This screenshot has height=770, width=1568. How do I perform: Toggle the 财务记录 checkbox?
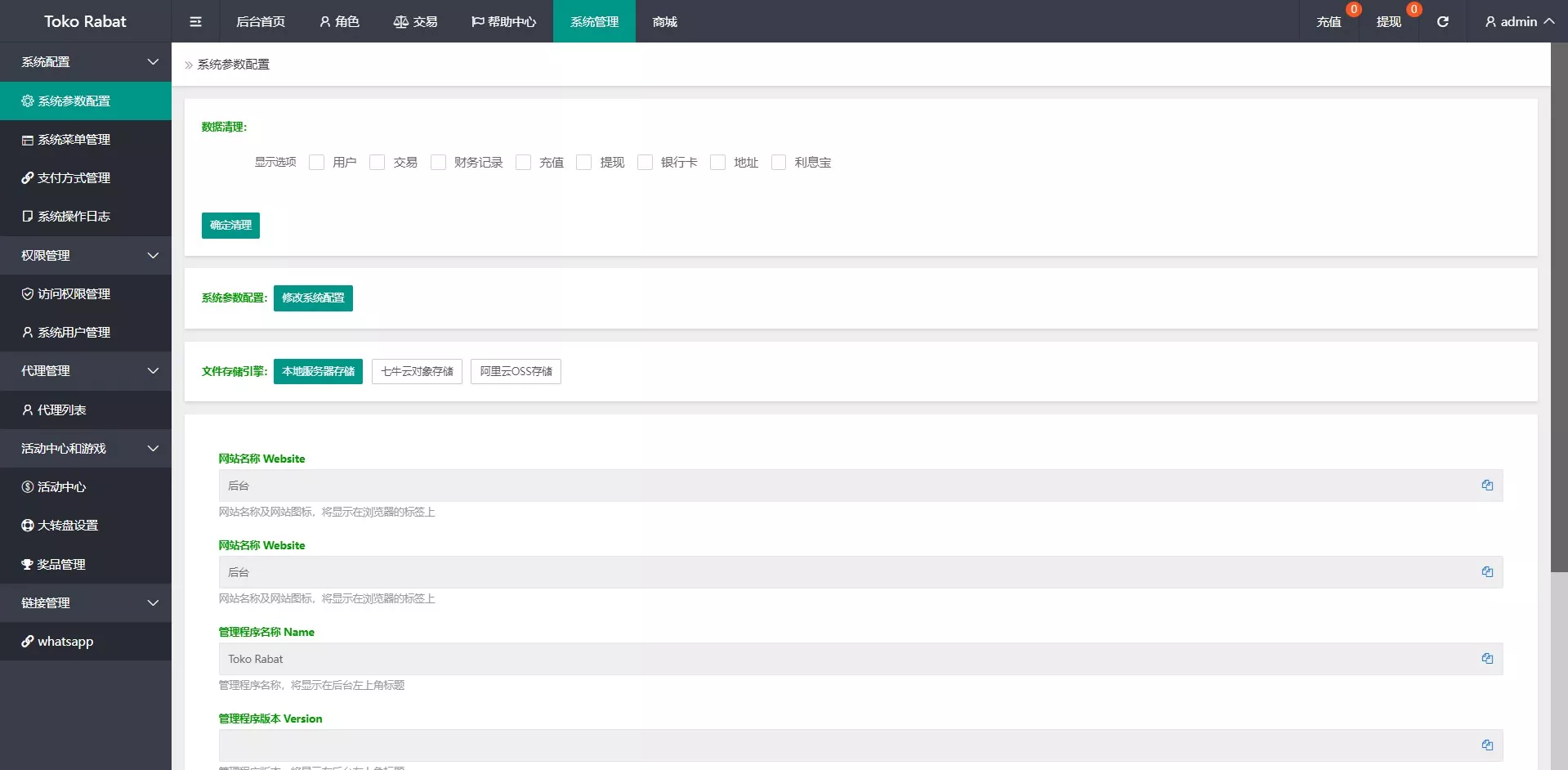[x=439, y=163]
